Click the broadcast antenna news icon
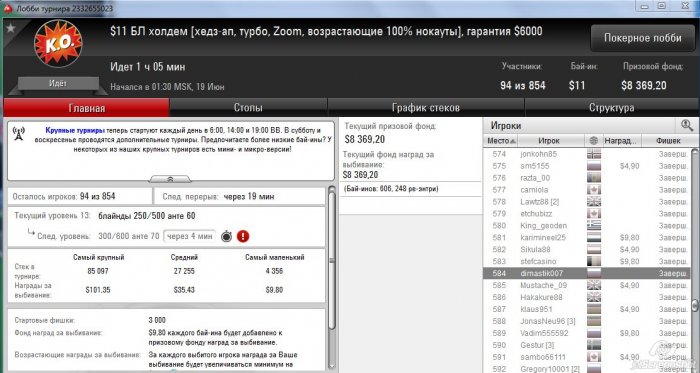 19,133
